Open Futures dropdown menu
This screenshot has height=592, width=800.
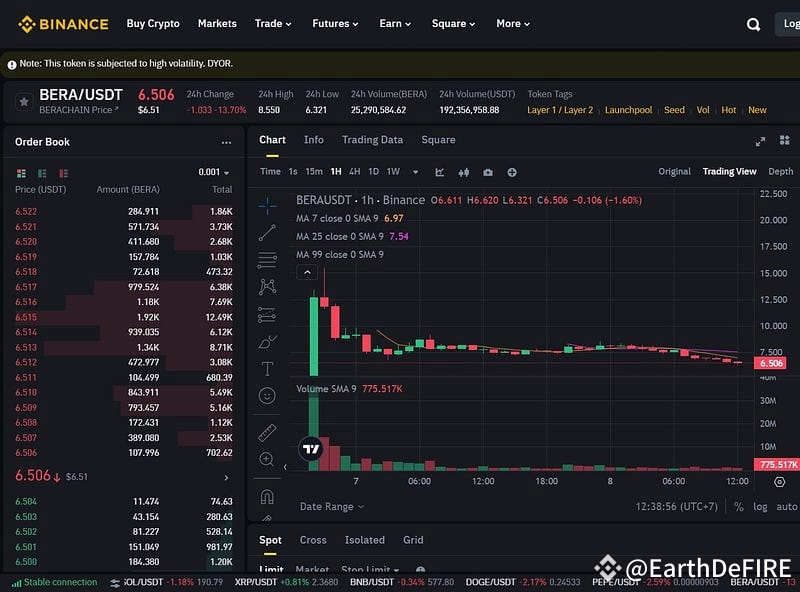pyautogui.click(x=335, y=23)
